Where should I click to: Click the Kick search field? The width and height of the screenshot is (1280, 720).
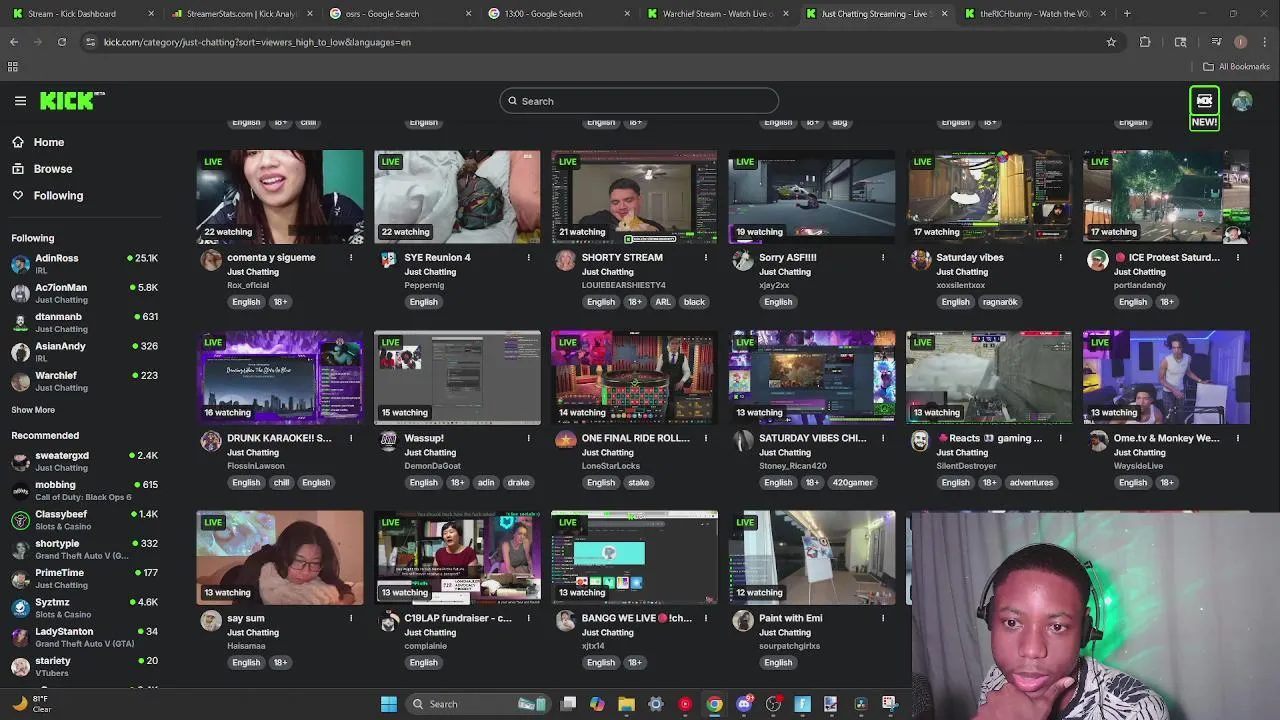[639, 101]
